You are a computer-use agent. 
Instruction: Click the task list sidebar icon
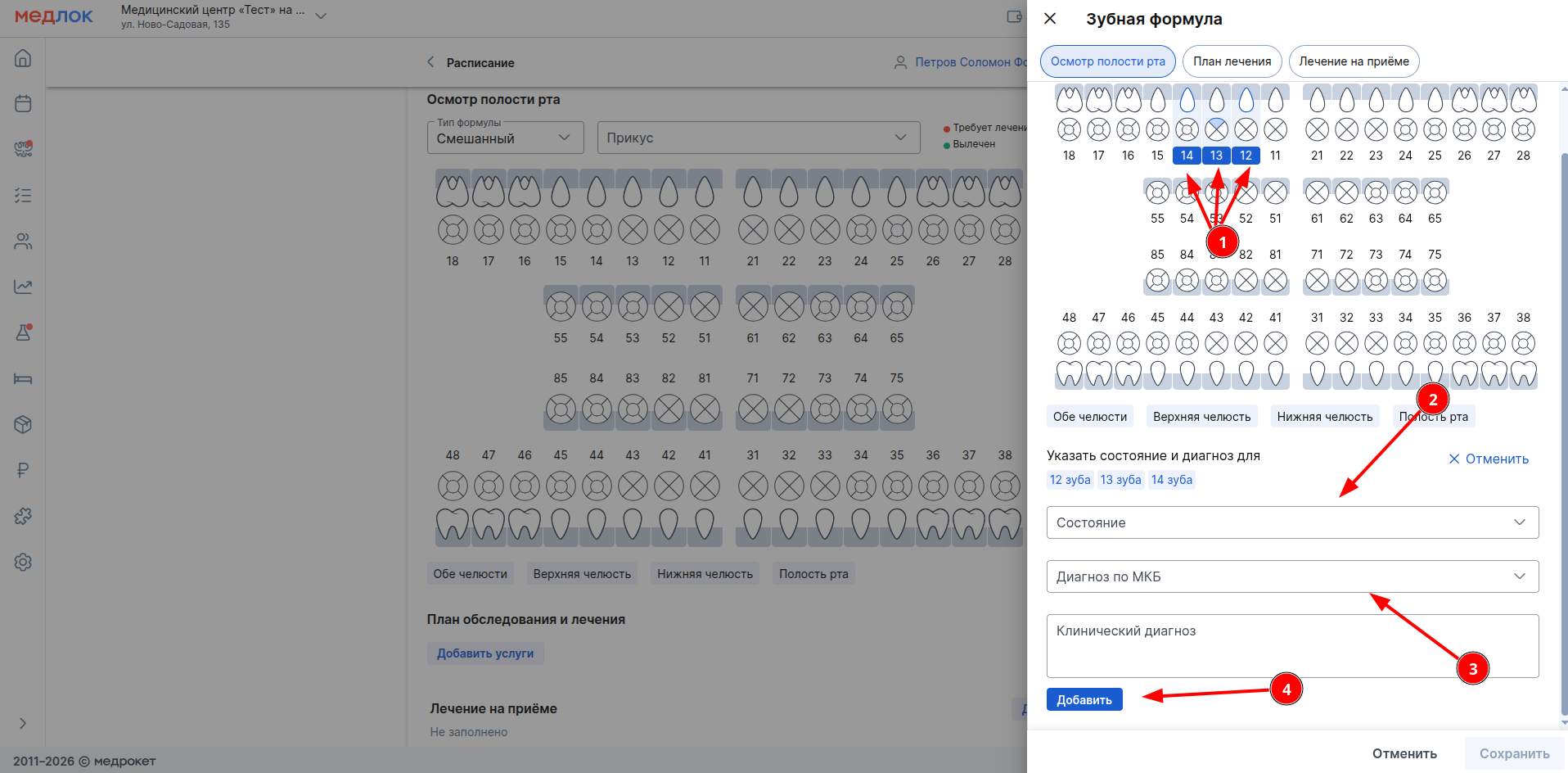pos(23,196)
